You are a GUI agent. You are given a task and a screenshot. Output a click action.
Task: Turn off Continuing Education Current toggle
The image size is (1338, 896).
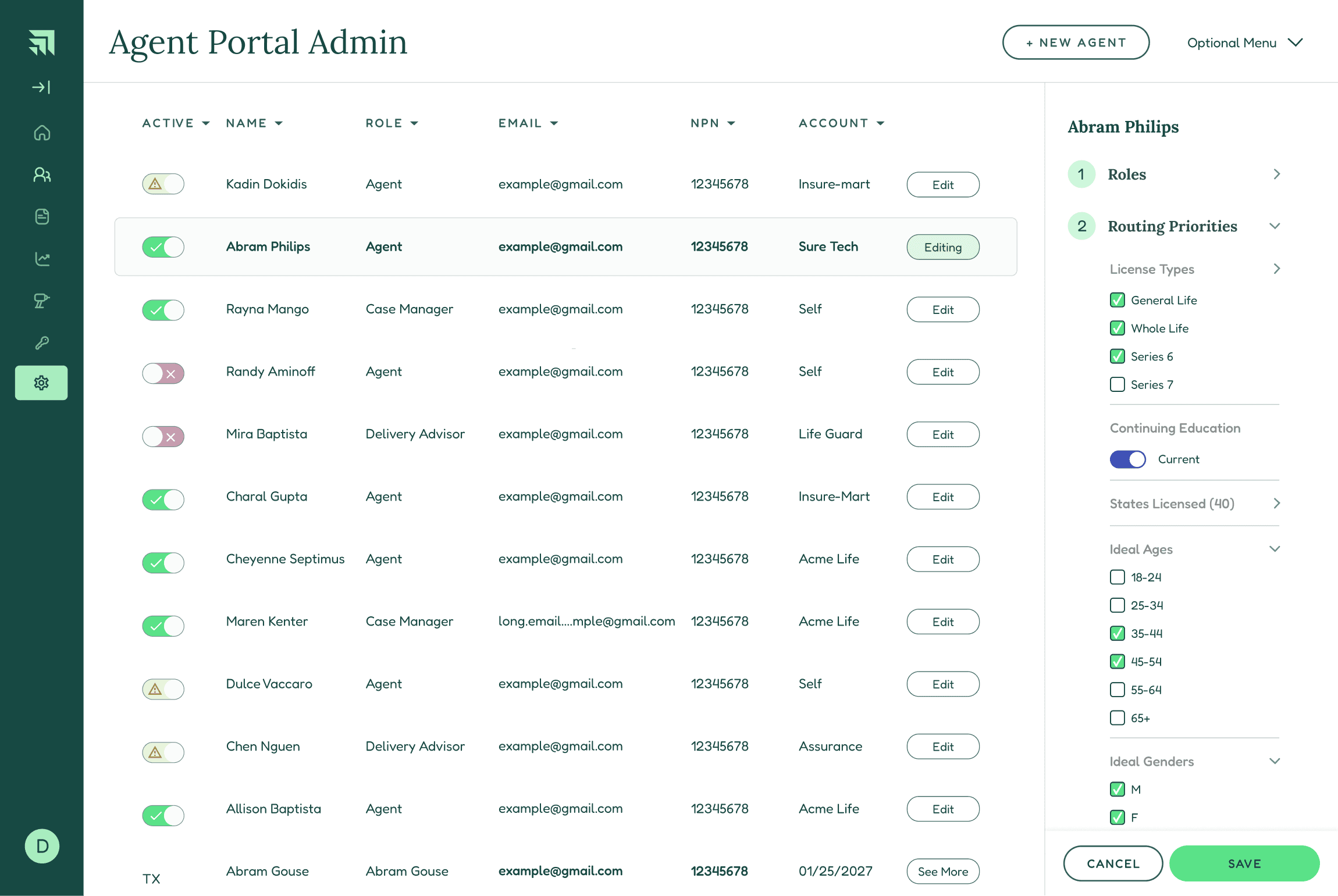(1127, 459)
